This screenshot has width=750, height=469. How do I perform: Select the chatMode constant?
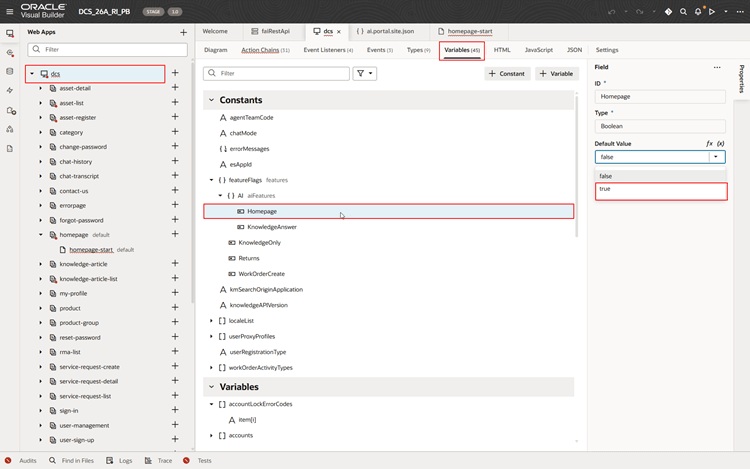tap(243, 133)
